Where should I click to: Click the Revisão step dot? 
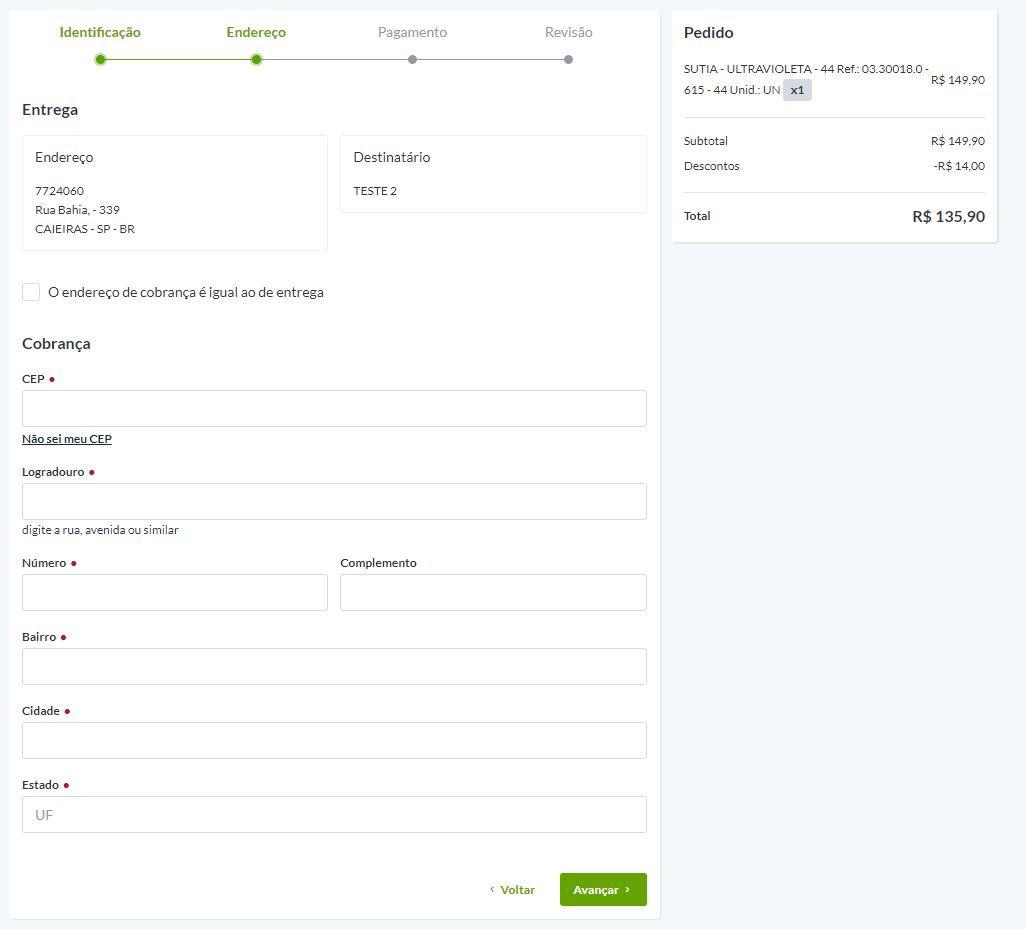(568, 59)
